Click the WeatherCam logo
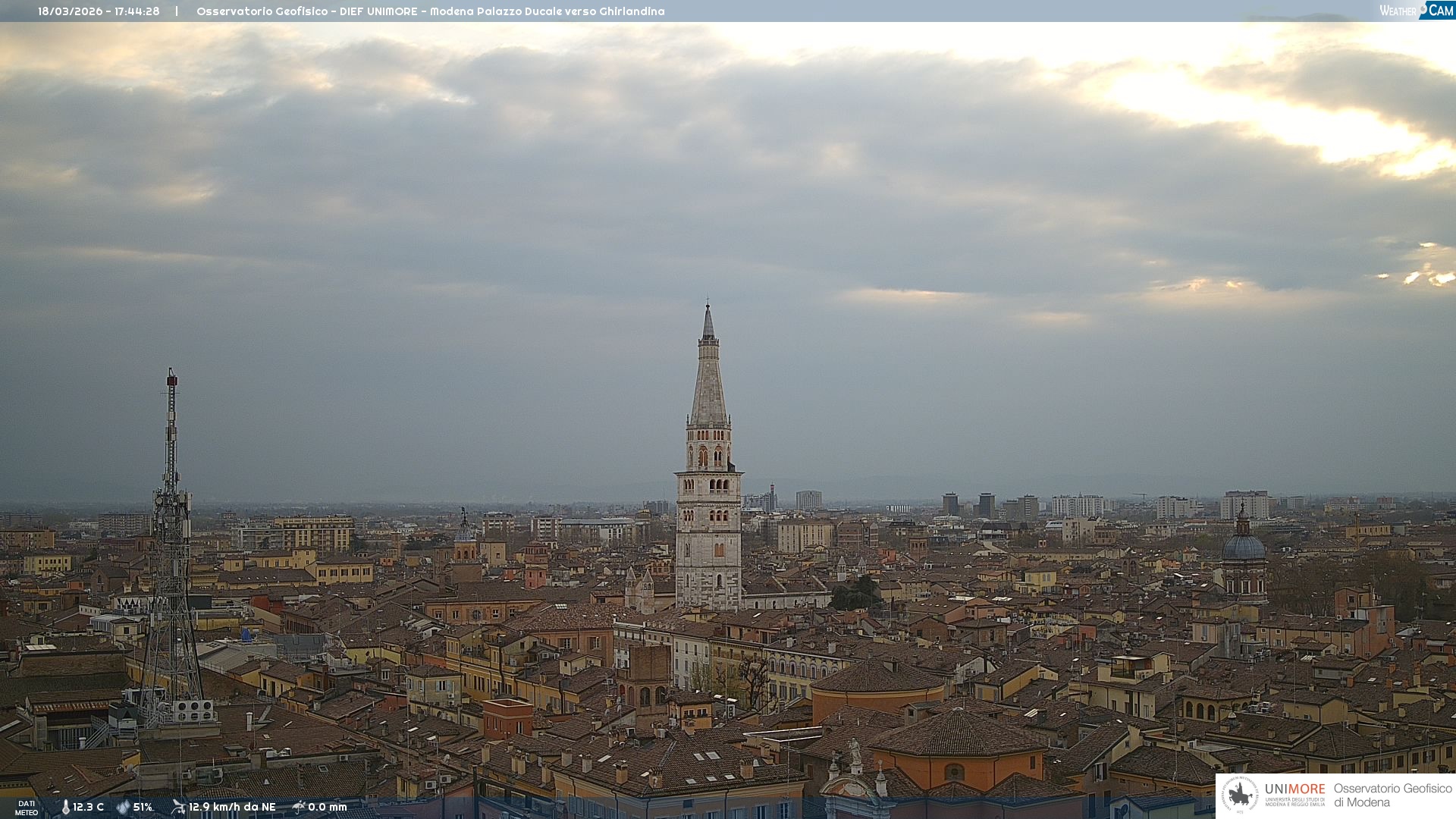 click(x=1416, y=11)
